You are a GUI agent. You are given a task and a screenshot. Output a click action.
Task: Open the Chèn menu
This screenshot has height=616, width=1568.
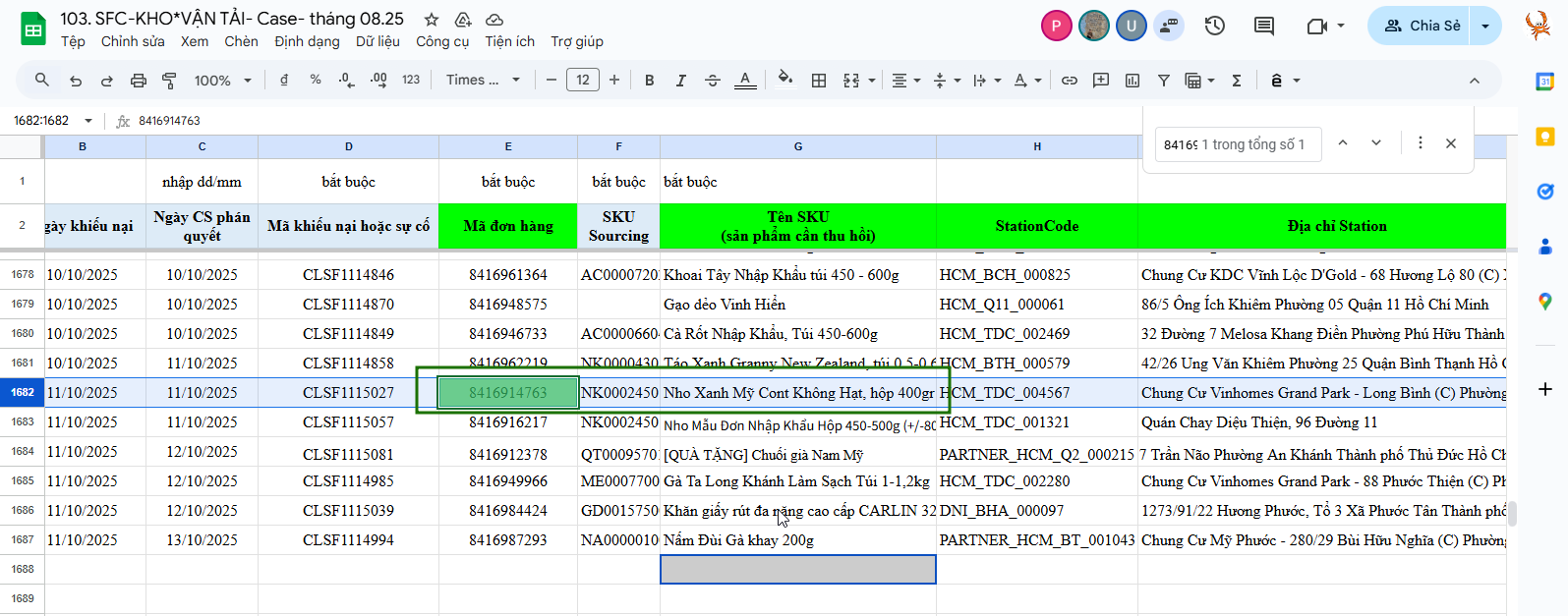tap(241, 41)
